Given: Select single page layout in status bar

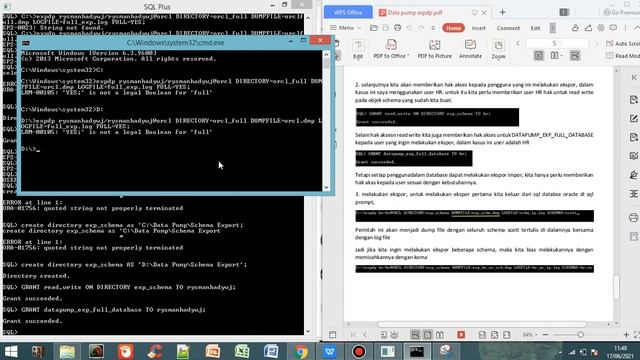Looking at the screenshot, I should (x=427, y=335).
